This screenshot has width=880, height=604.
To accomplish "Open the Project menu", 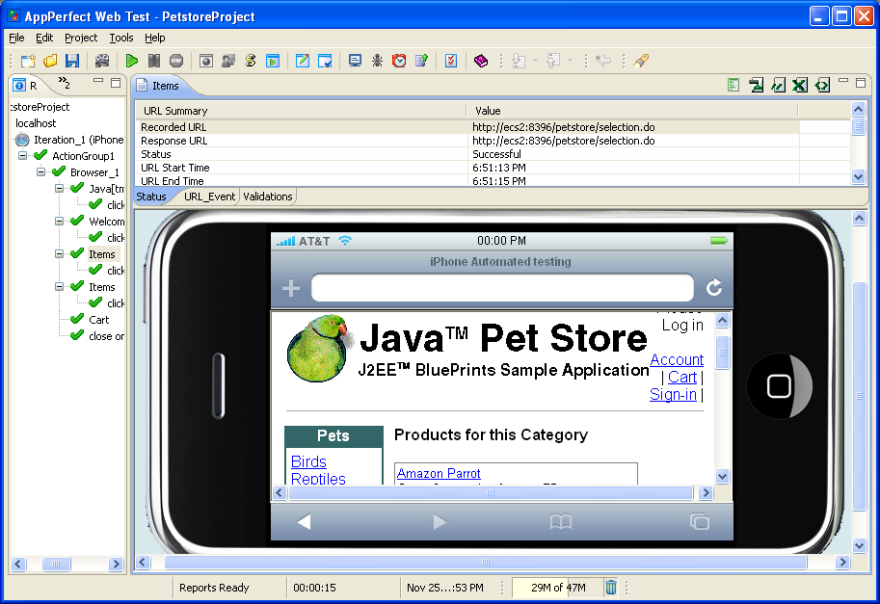I will click(81, 38).
